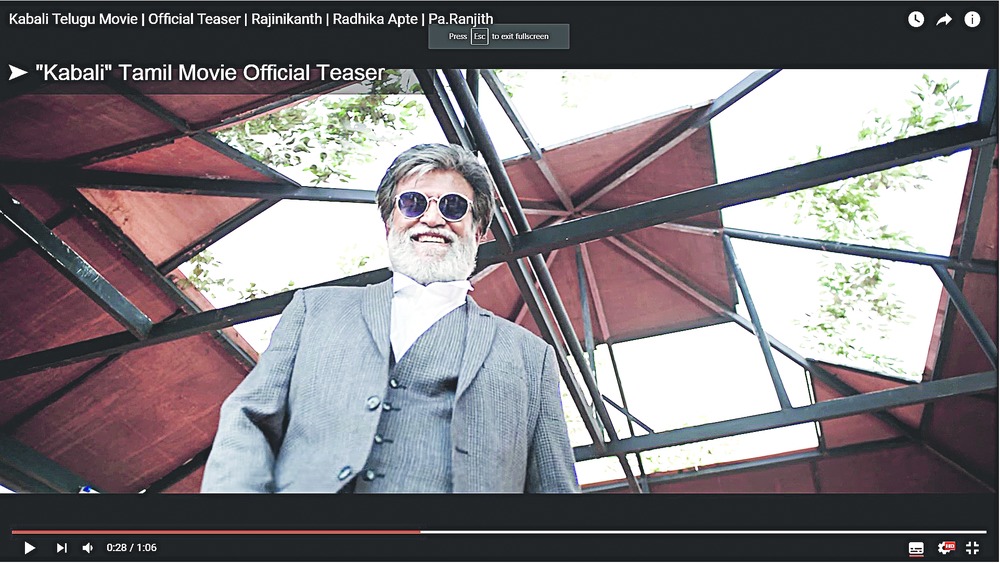The height and width of the screenshot is (563, 1000).
Task: Toggle subtitles/closed captions on
Action: point(916,548)
